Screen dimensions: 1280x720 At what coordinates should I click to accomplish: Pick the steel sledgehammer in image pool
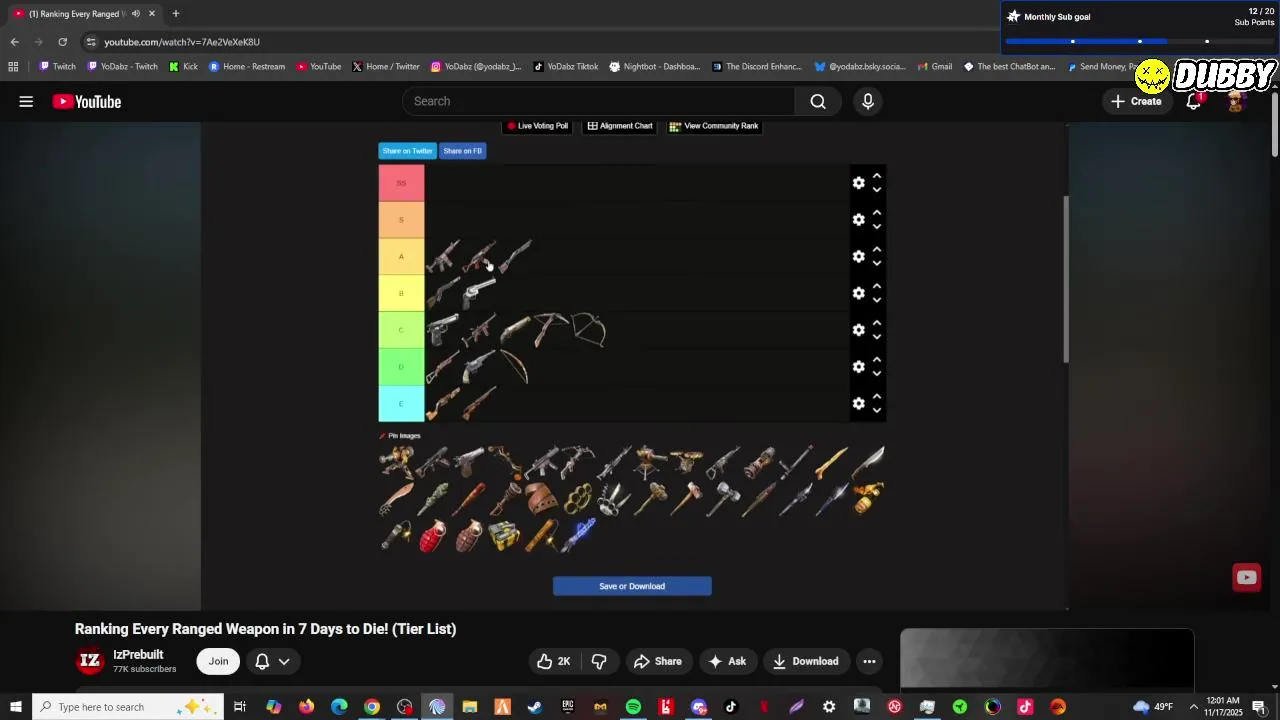point(723,498)
